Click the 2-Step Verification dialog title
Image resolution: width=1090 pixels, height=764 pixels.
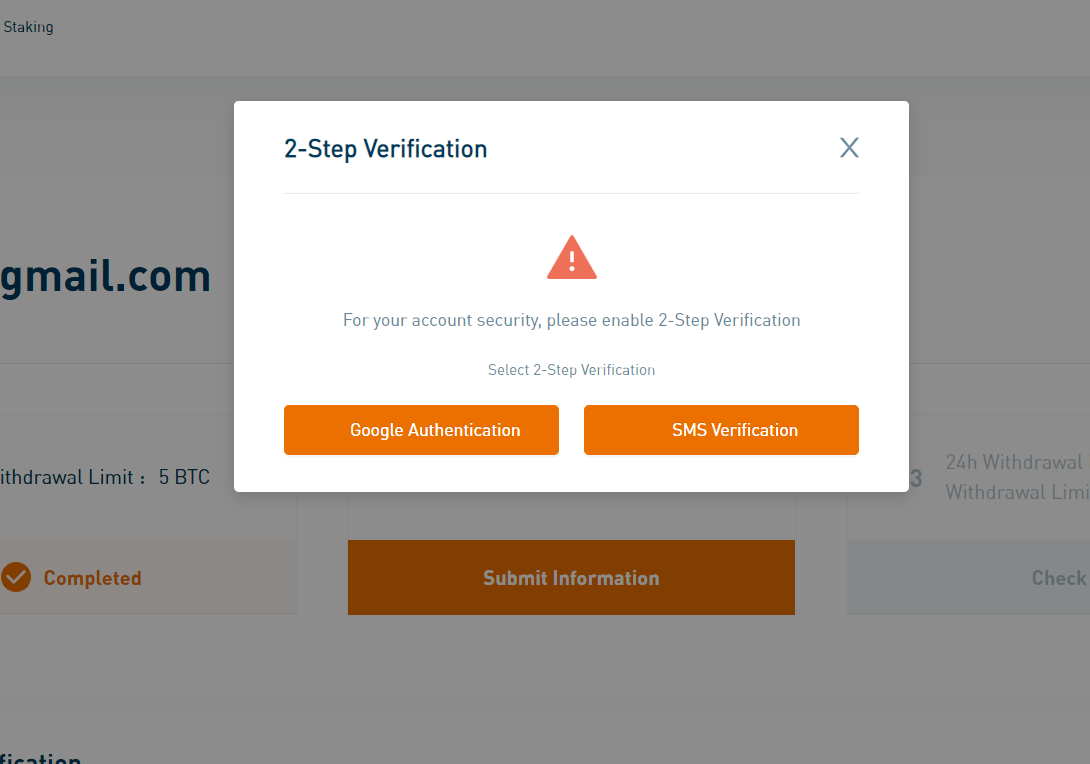(387, 148)
